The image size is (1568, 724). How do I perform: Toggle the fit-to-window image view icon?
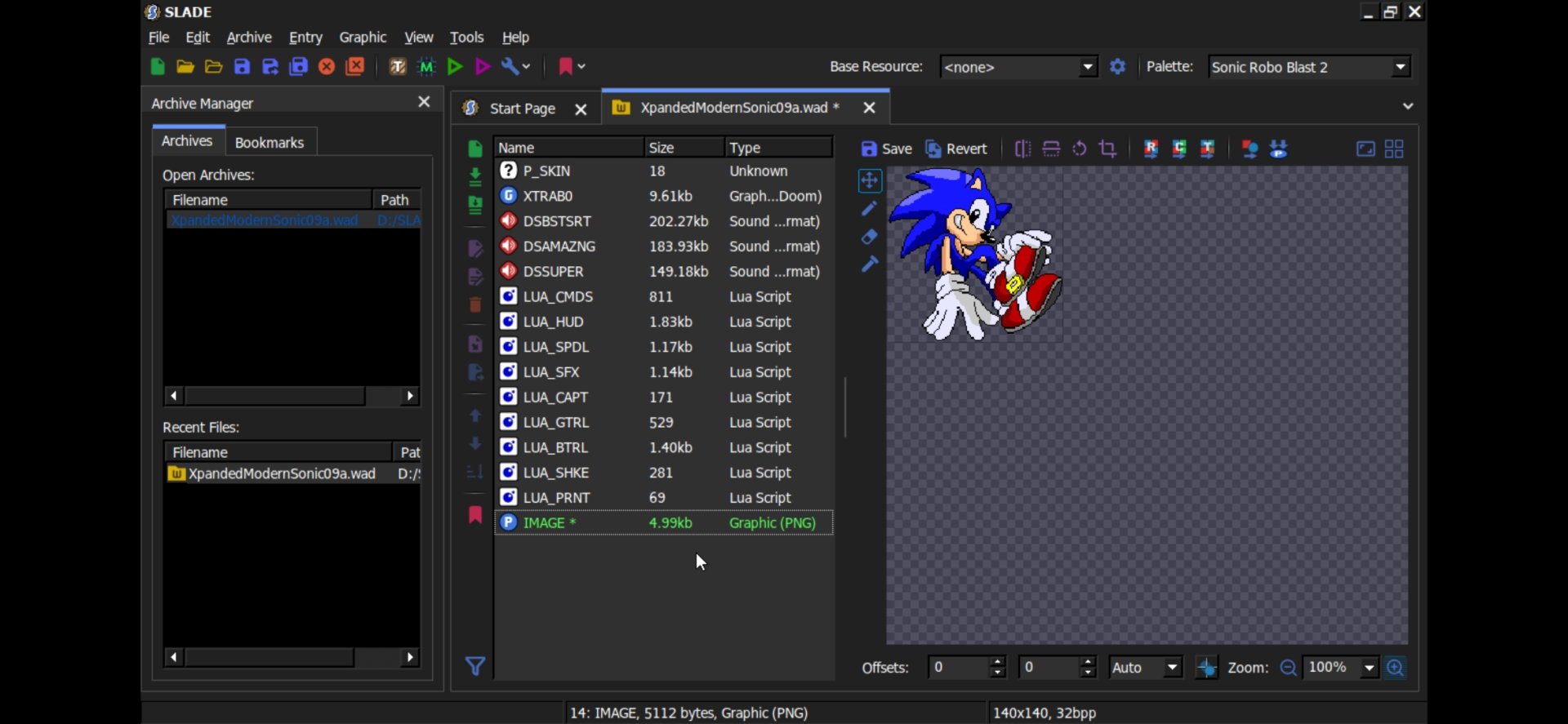coord(1365,149)
